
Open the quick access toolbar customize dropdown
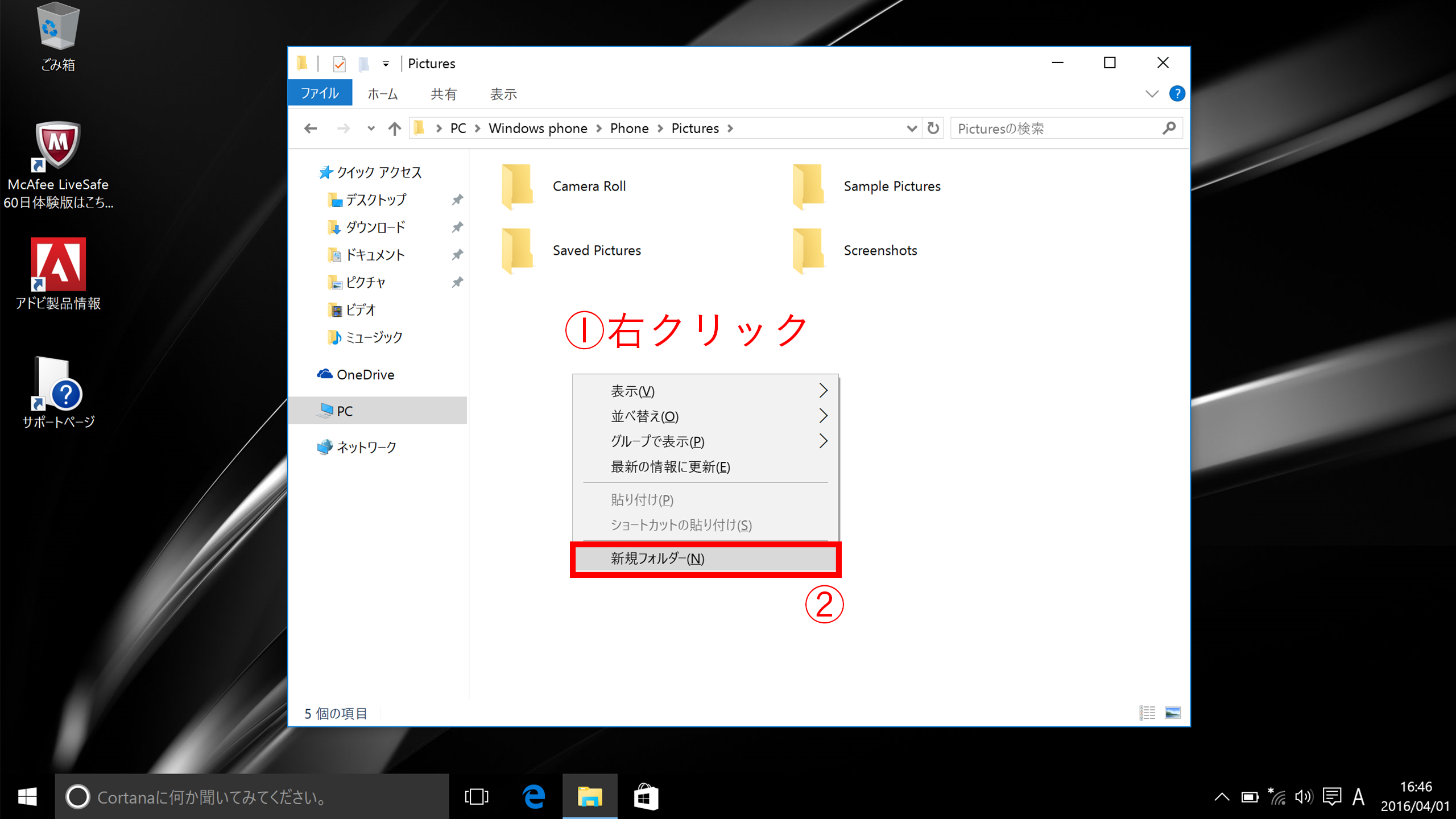[x=386, y=64]
